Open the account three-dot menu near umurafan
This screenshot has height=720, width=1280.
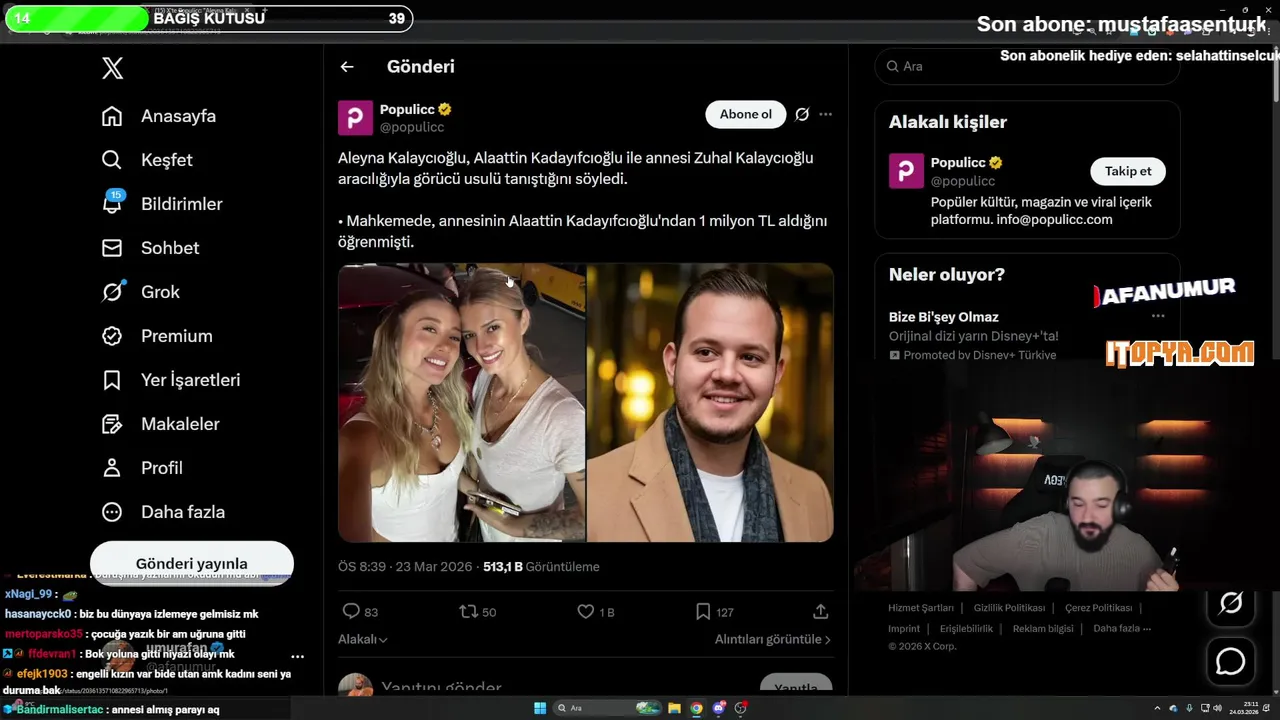(297, 657)
